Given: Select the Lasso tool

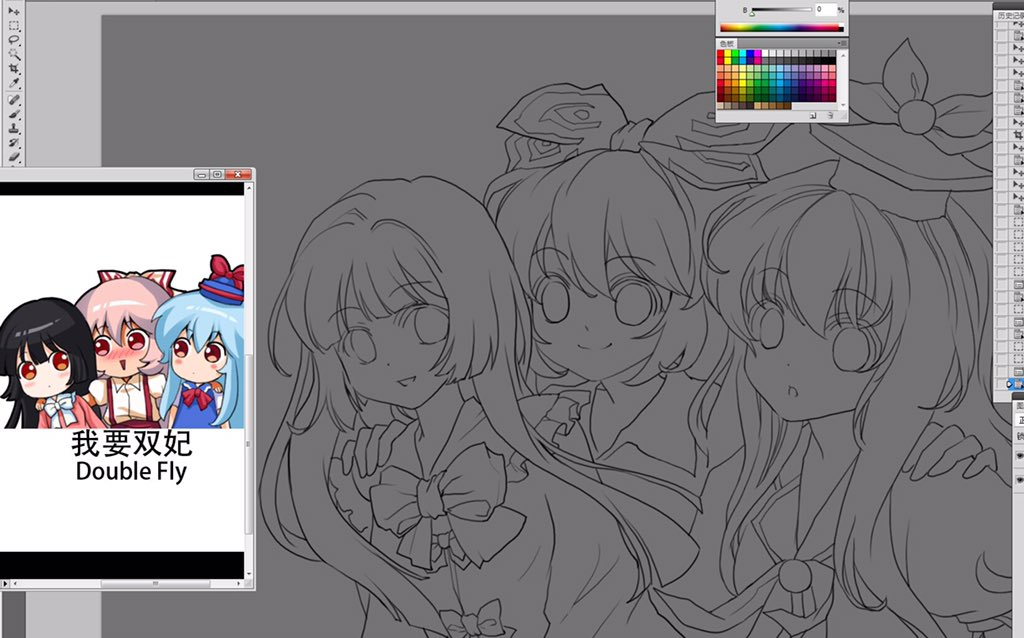Looking at the screenshot, I should 14,40.
